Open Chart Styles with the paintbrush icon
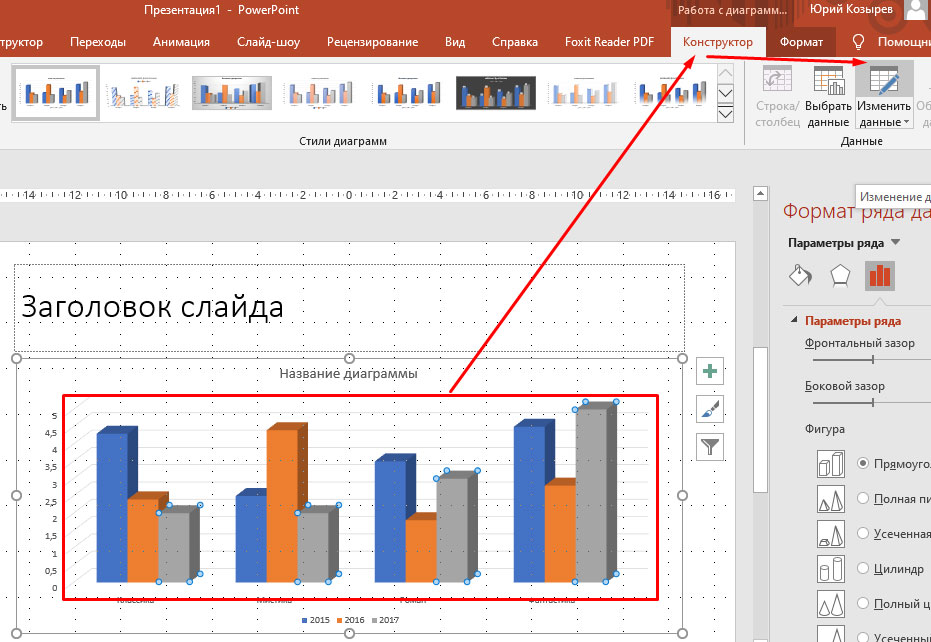The image size is (931, 642). (709, 410)
